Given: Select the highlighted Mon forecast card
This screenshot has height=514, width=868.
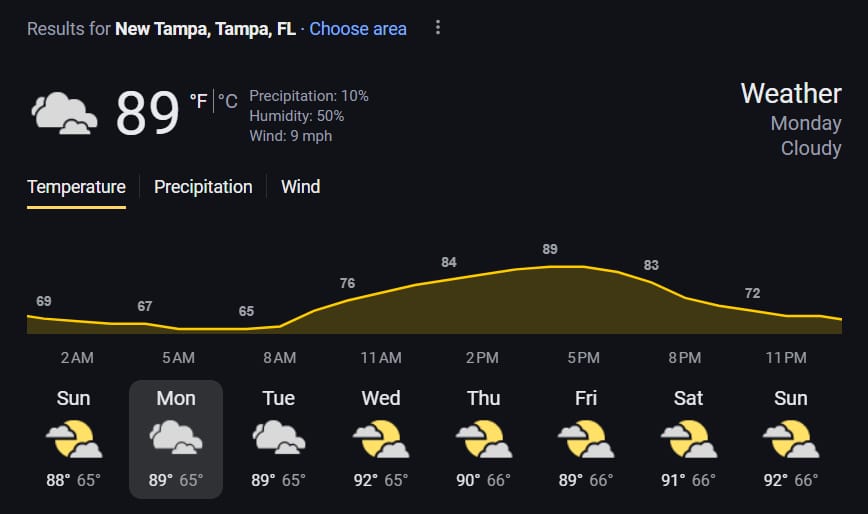Looking at the screenshot, I should pyautogui.click(x=176, y=439).
